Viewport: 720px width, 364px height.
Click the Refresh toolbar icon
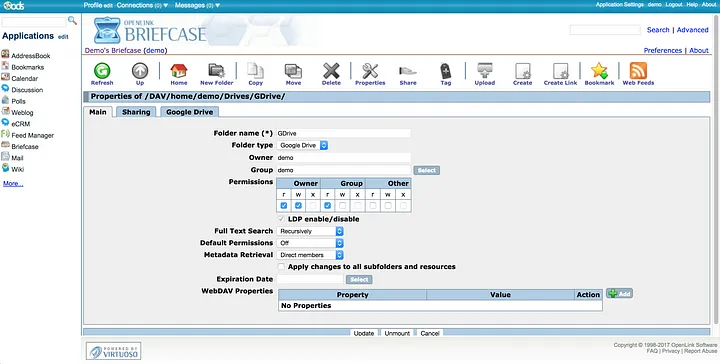[102, 71]
